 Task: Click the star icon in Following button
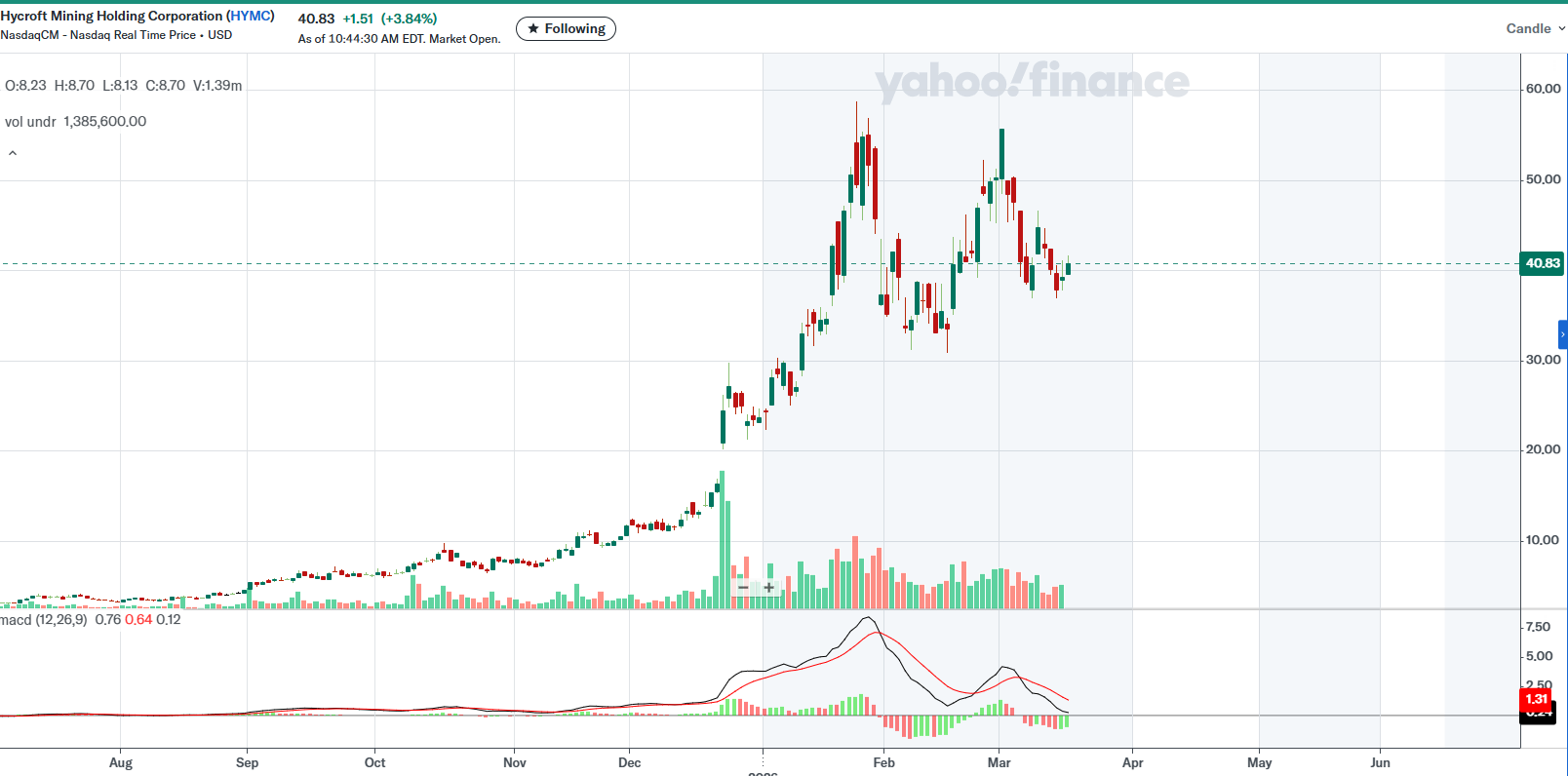[533, 29]
